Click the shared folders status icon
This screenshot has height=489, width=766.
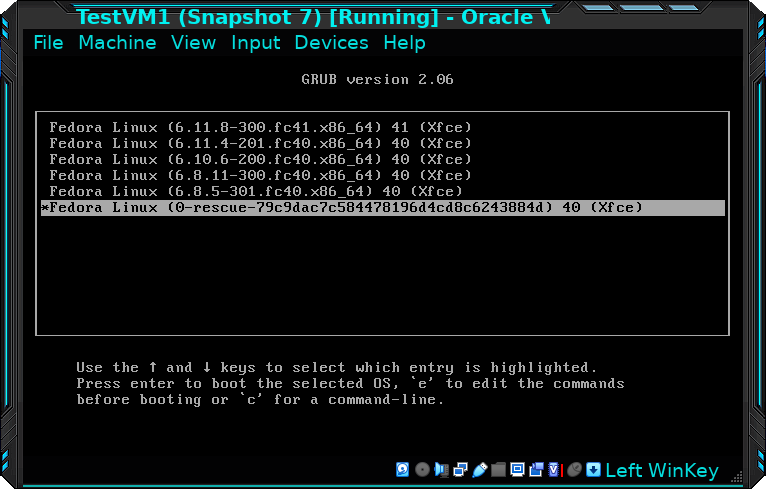[498, 469]
